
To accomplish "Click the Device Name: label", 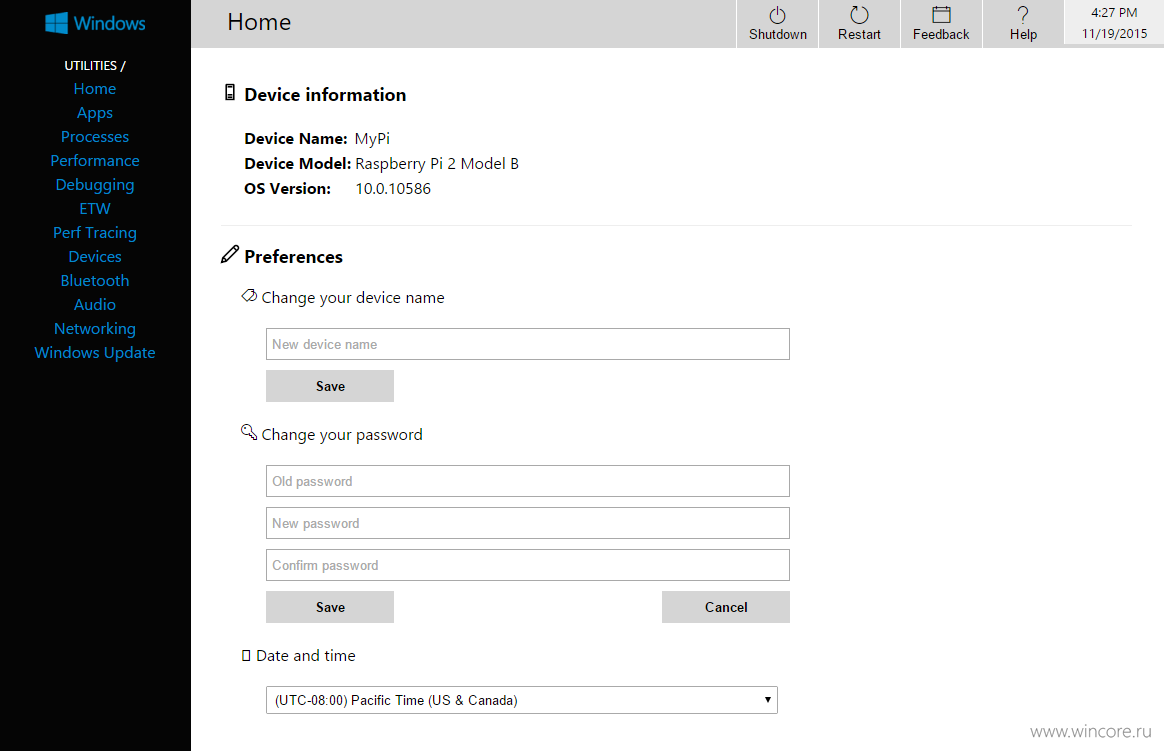I will click(x=296, y=139).
